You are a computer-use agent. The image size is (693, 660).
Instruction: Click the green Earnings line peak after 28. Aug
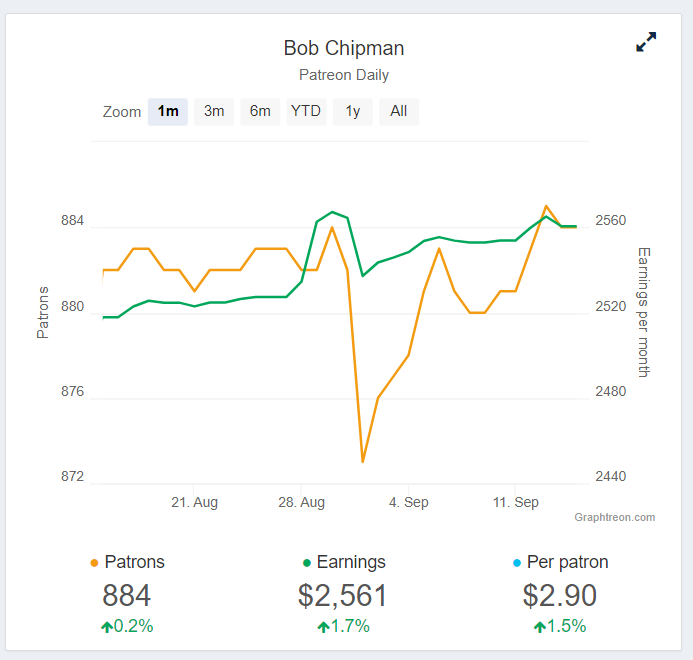(x=332, y=212)
